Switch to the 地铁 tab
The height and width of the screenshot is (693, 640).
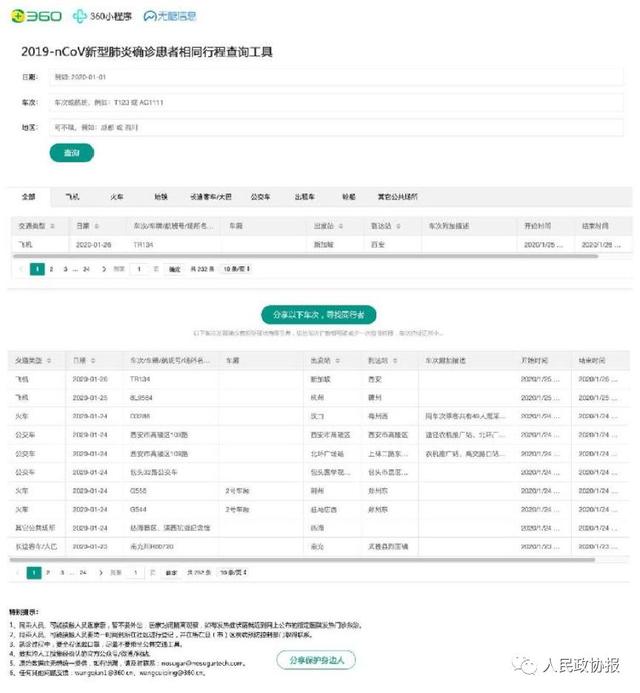[x=161, y=197]
